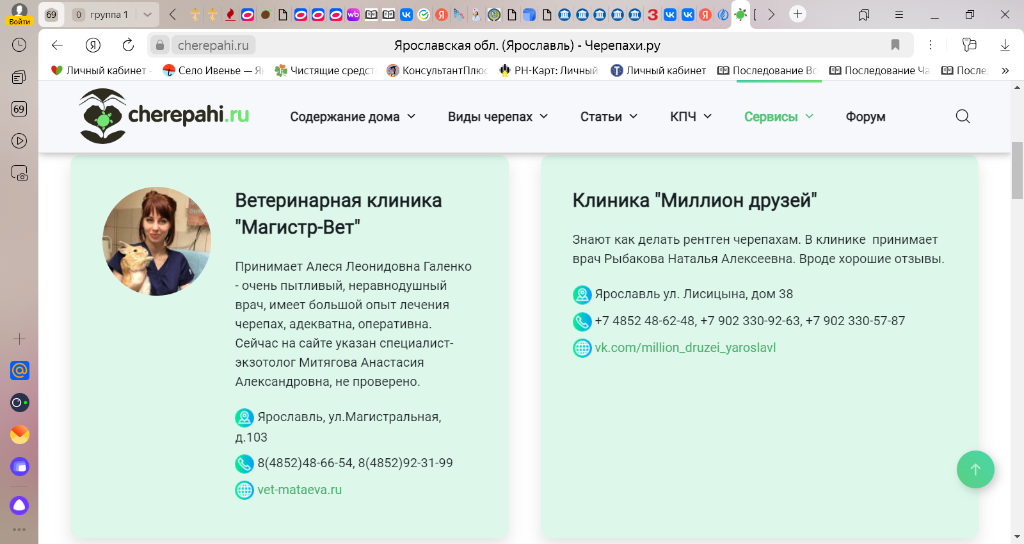This screenshot has width=1024, height=544.
Task: Click the cherepahi.ru address field
Action: [213, 45]
